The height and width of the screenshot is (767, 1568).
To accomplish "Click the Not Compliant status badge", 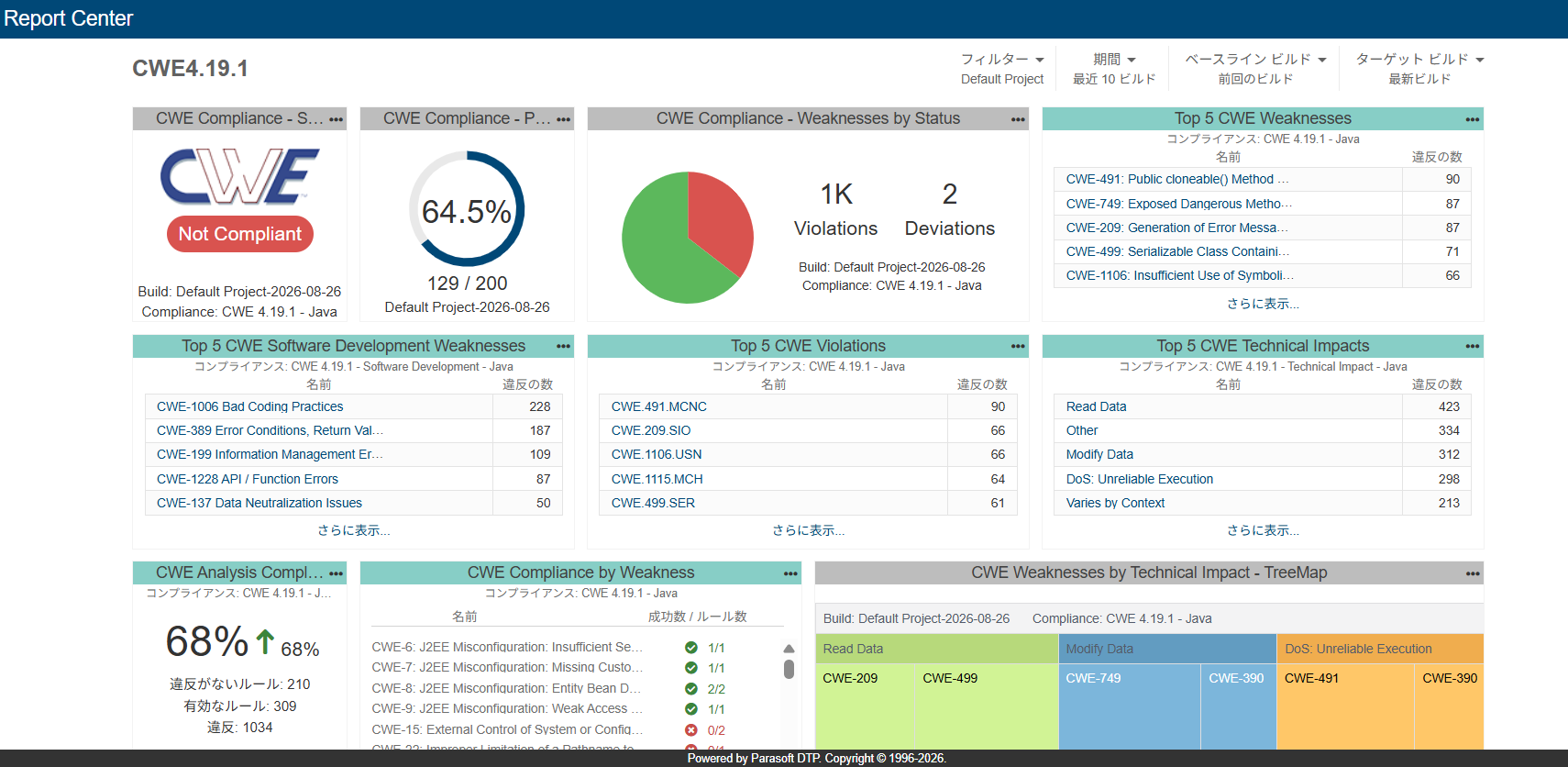I will [240, 234].
